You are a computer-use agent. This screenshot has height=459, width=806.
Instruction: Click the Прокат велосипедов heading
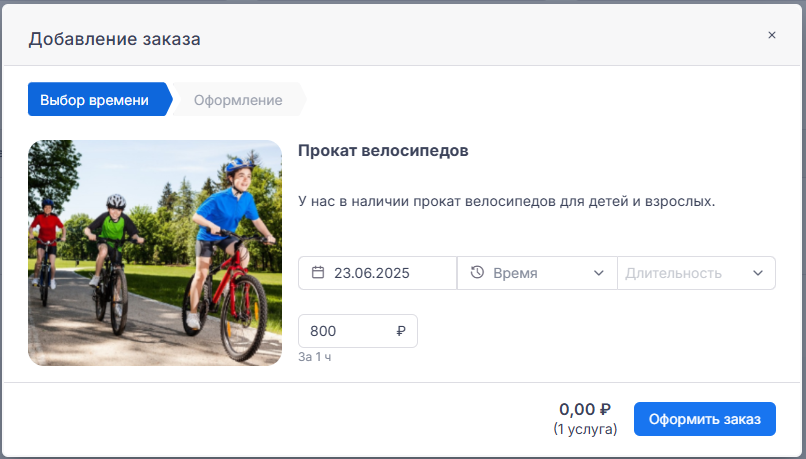coord(383,151)
